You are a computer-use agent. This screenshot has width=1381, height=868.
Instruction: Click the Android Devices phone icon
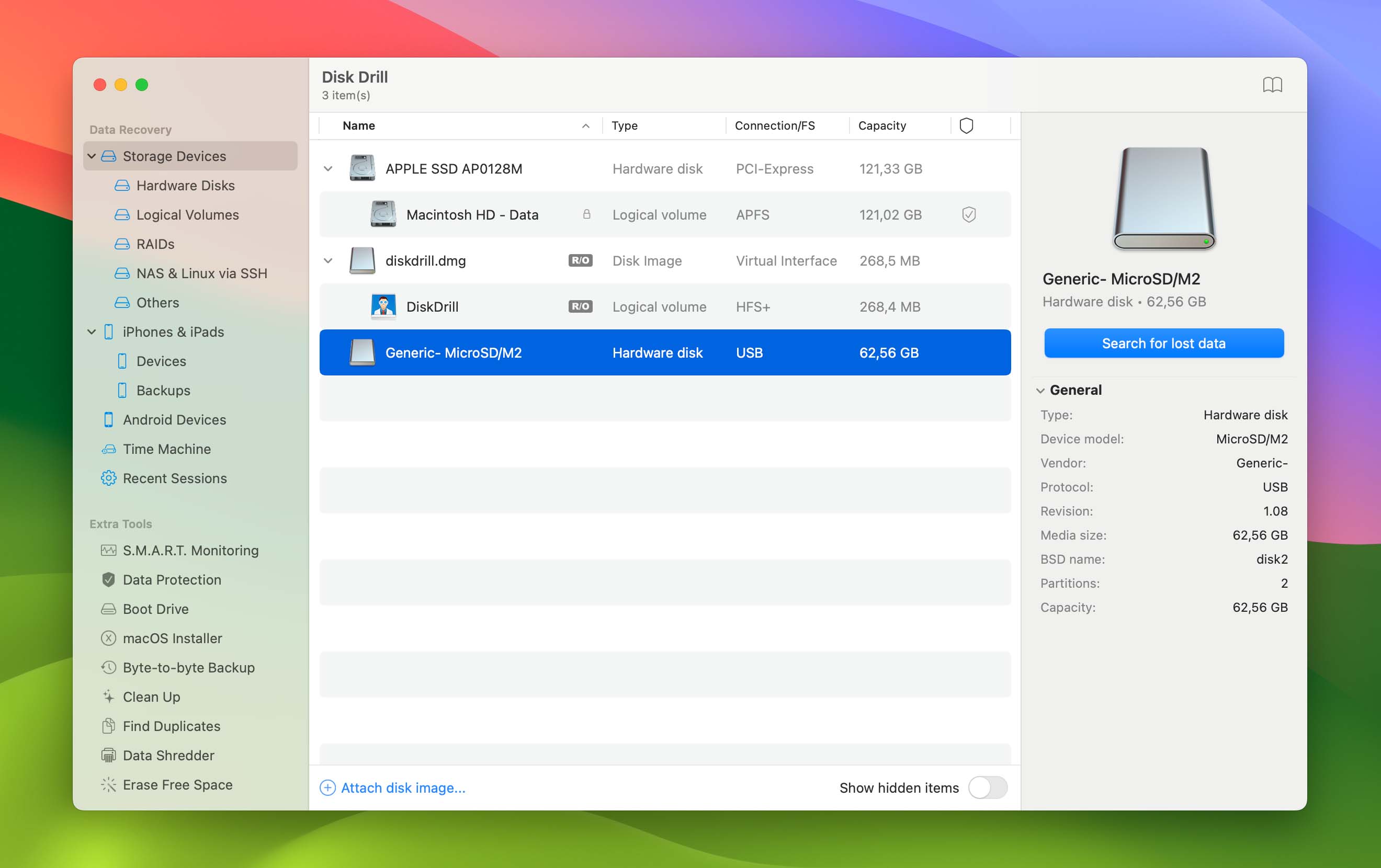click(108, 420)
